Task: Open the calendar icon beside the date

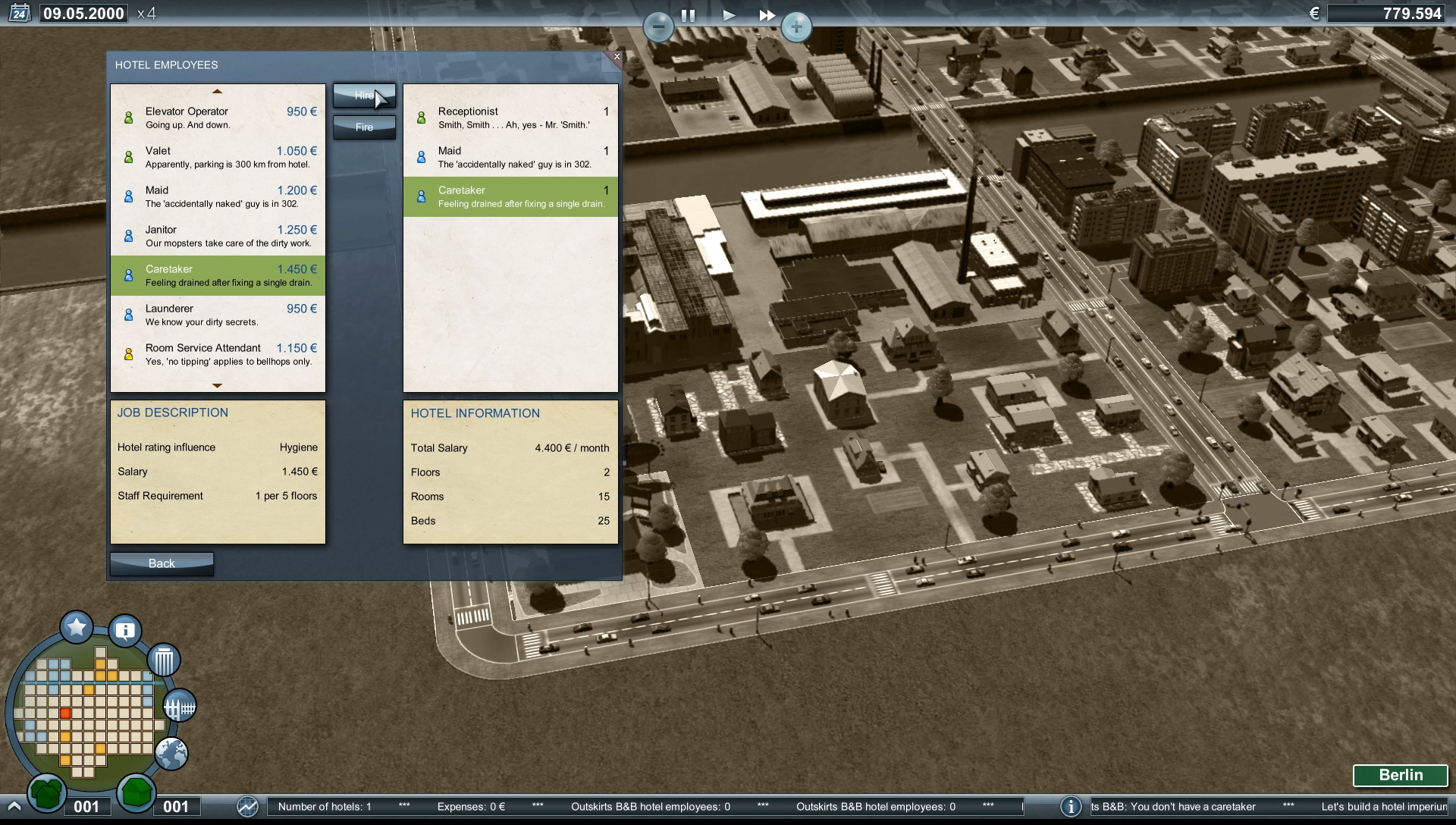Action: (20, 13)
